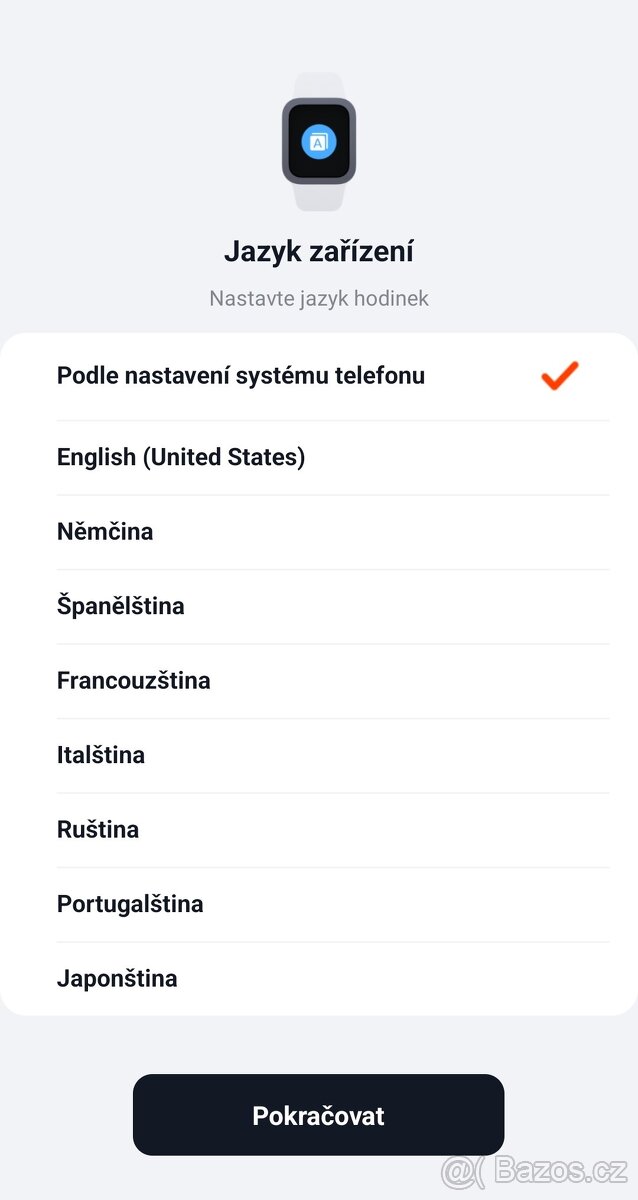Click the Jazyk zařízení heading

(318, 251)
